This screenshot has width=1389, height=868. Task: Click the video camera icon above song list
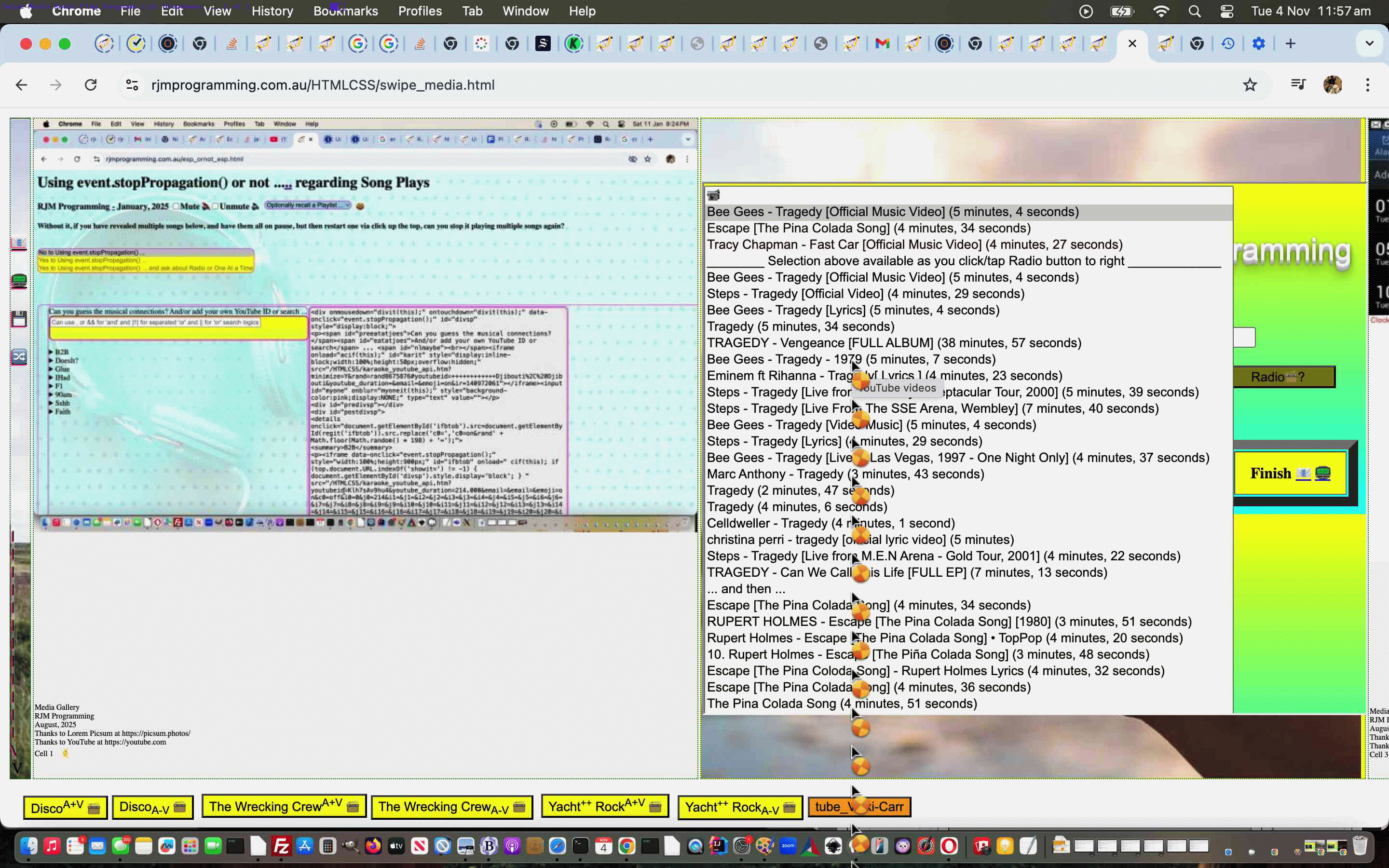[713, 195]
